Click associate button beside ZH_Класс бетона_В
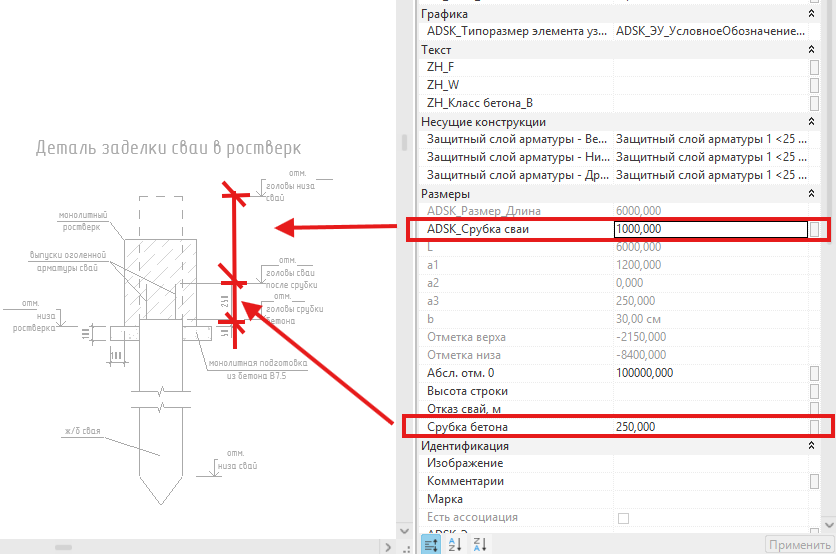Screen dimensions: 836x554 click(814, 103)
